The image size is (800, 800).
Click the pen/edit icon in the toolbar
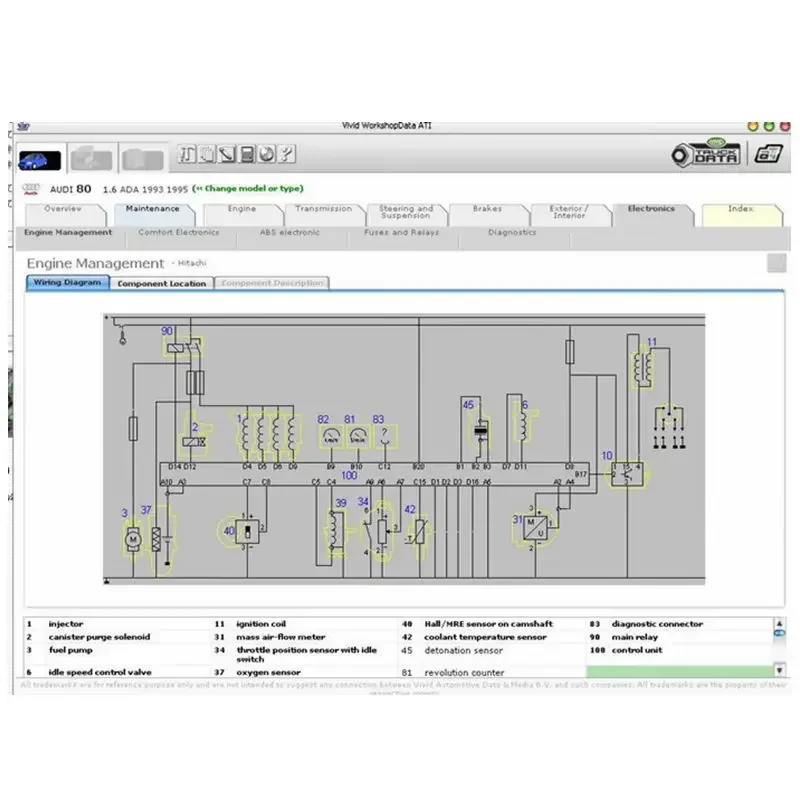(227, 154)
